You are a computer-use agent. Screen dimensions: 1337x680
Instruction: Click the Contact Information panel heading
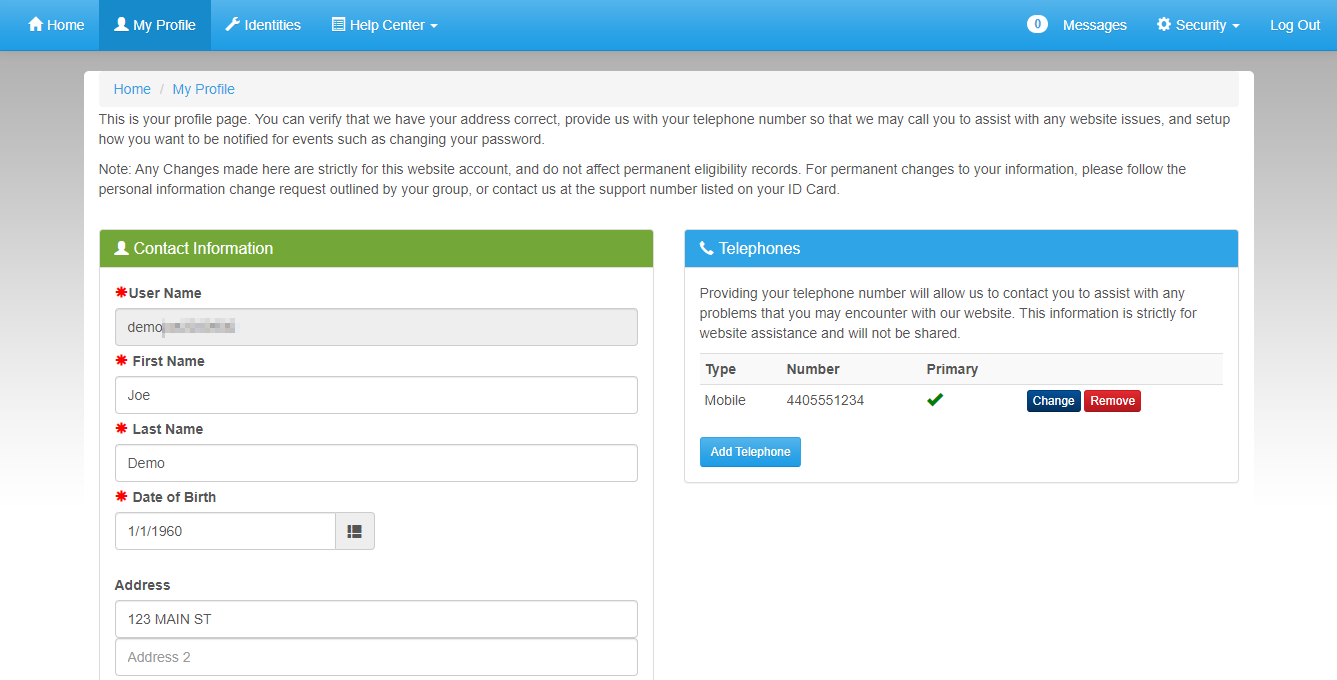click(376, 248)
